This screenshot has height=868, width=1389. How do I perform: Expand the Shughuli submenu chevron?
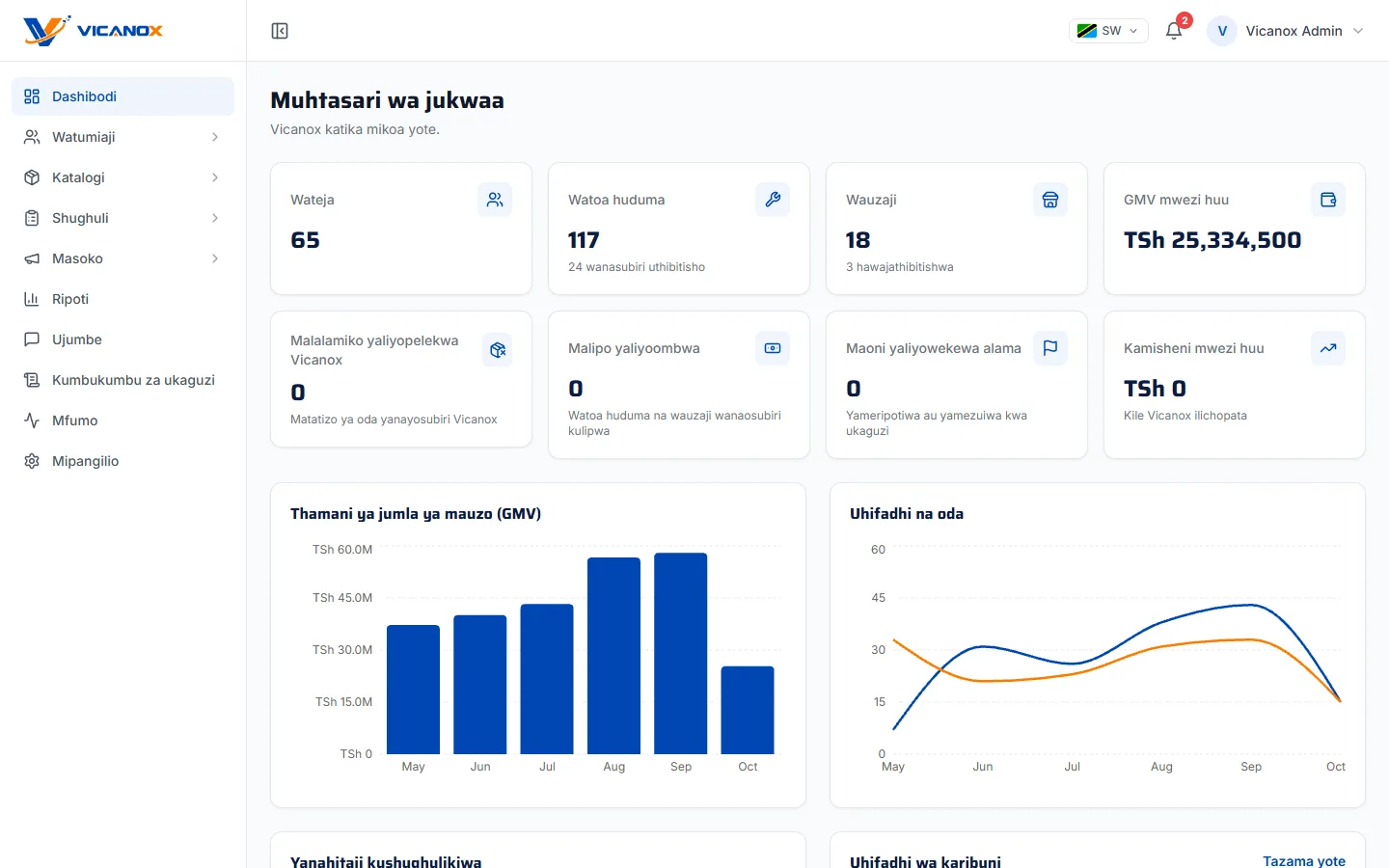215,218
